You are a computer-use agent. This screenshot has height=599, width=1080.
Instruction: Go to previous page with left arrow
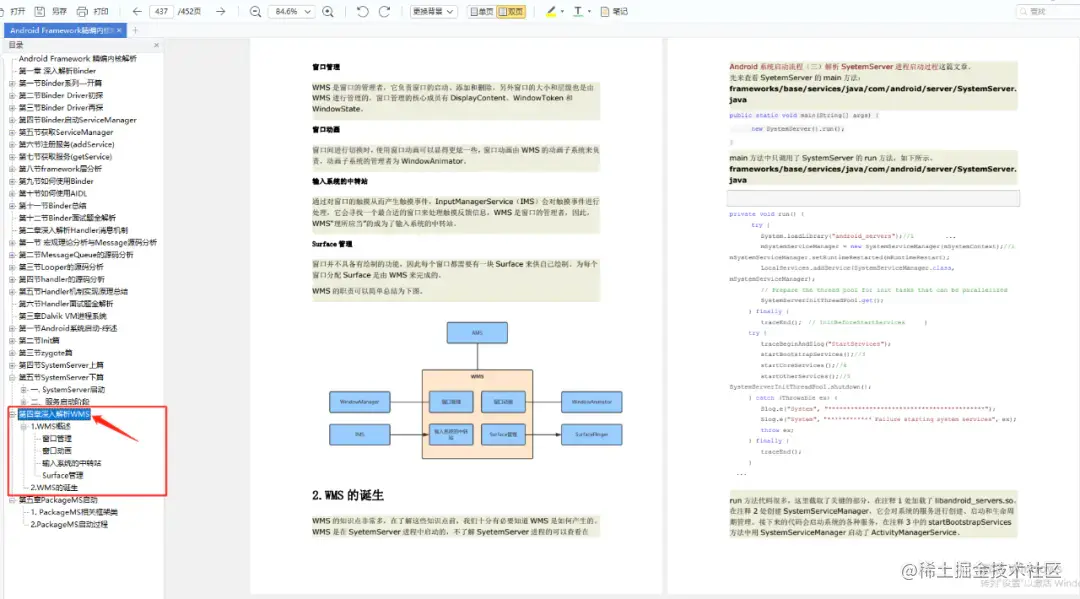click(136, 12)
